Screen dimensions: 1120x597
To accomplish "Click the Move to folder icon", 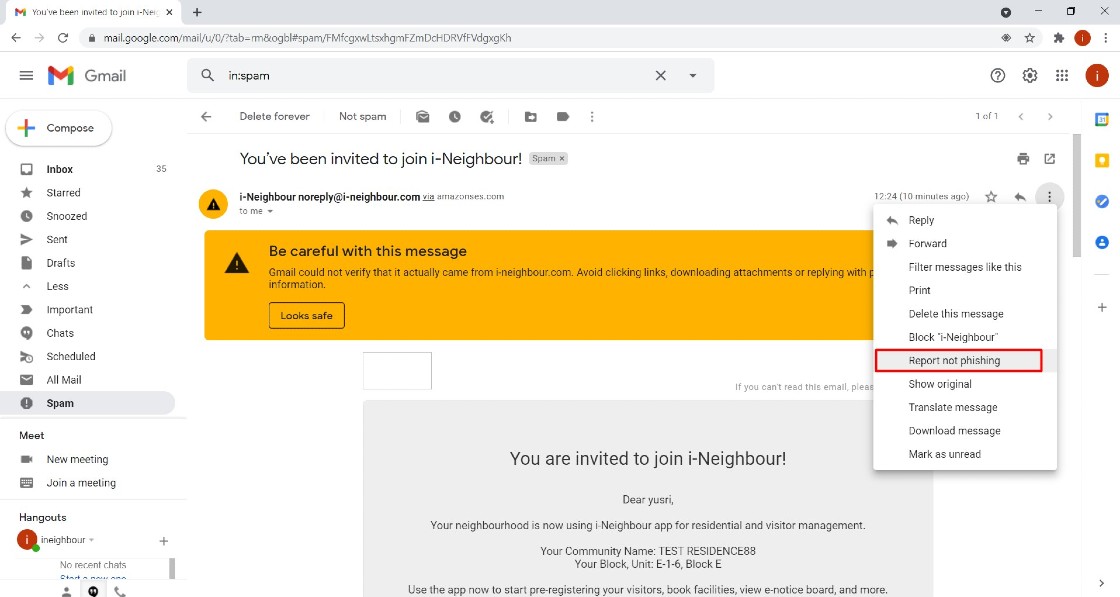I will pyautogui.click(x=531, y=116).
